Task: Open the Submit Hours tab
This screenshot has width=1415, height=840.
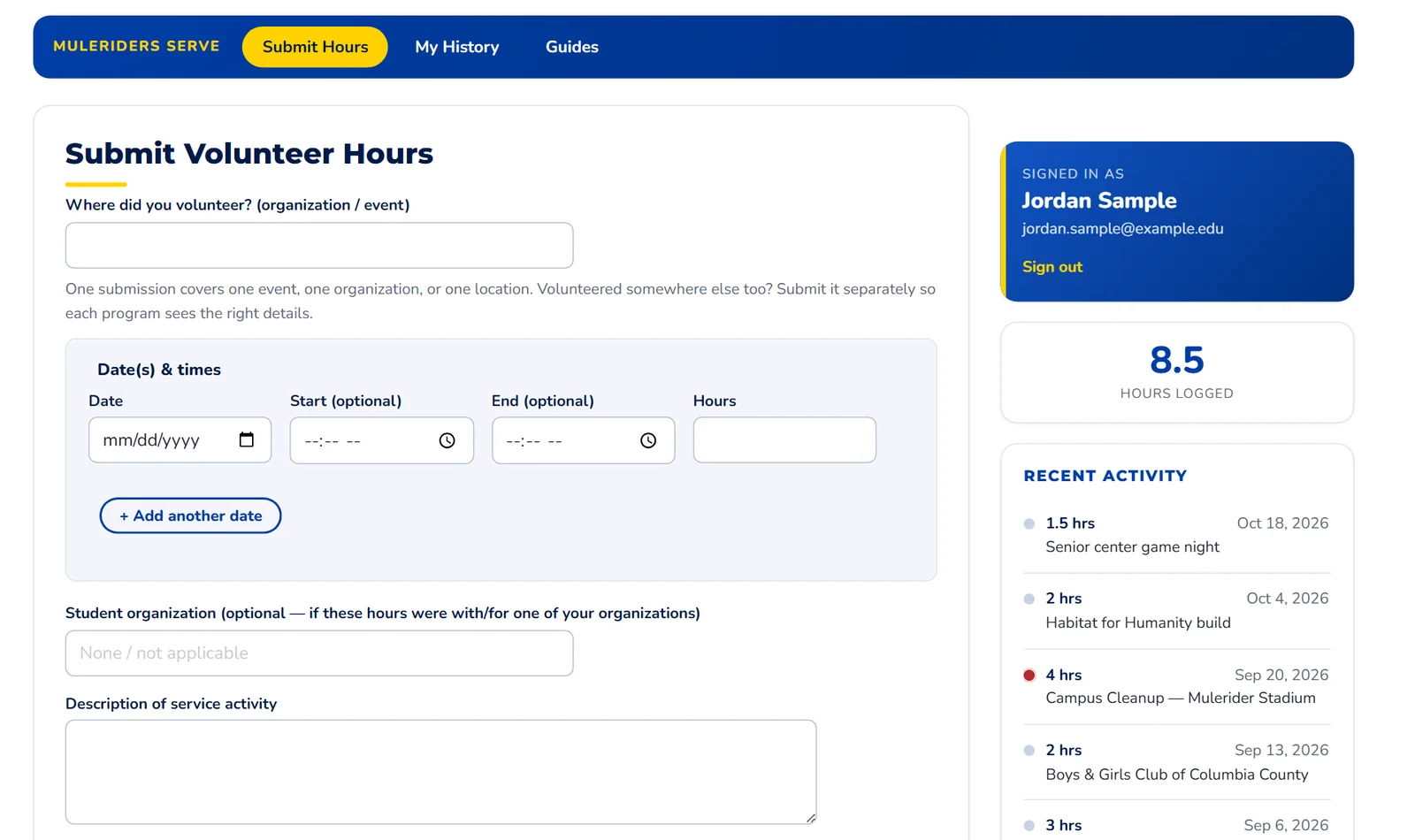Action: (x=315, y=47)
